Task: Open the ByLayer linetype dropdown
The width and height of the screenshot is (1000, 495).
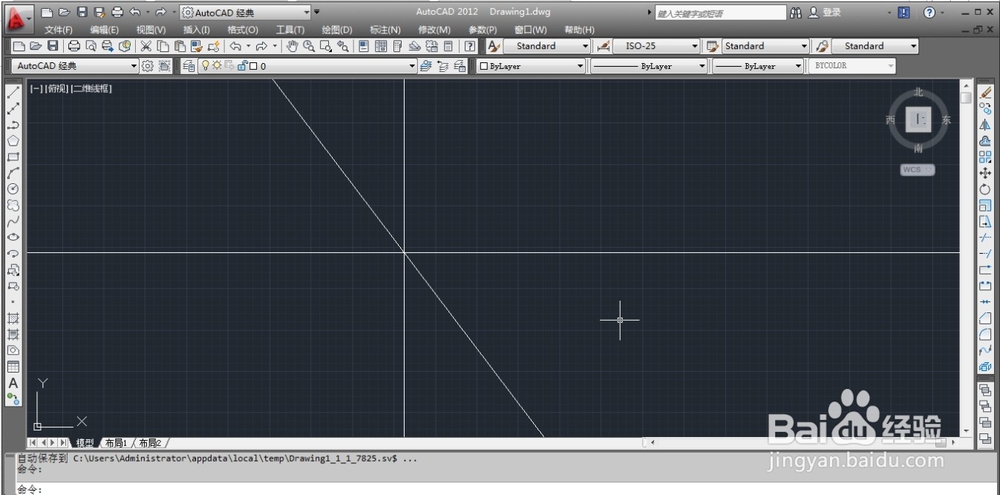Action: pyautogui.click(x=649, y=66)
